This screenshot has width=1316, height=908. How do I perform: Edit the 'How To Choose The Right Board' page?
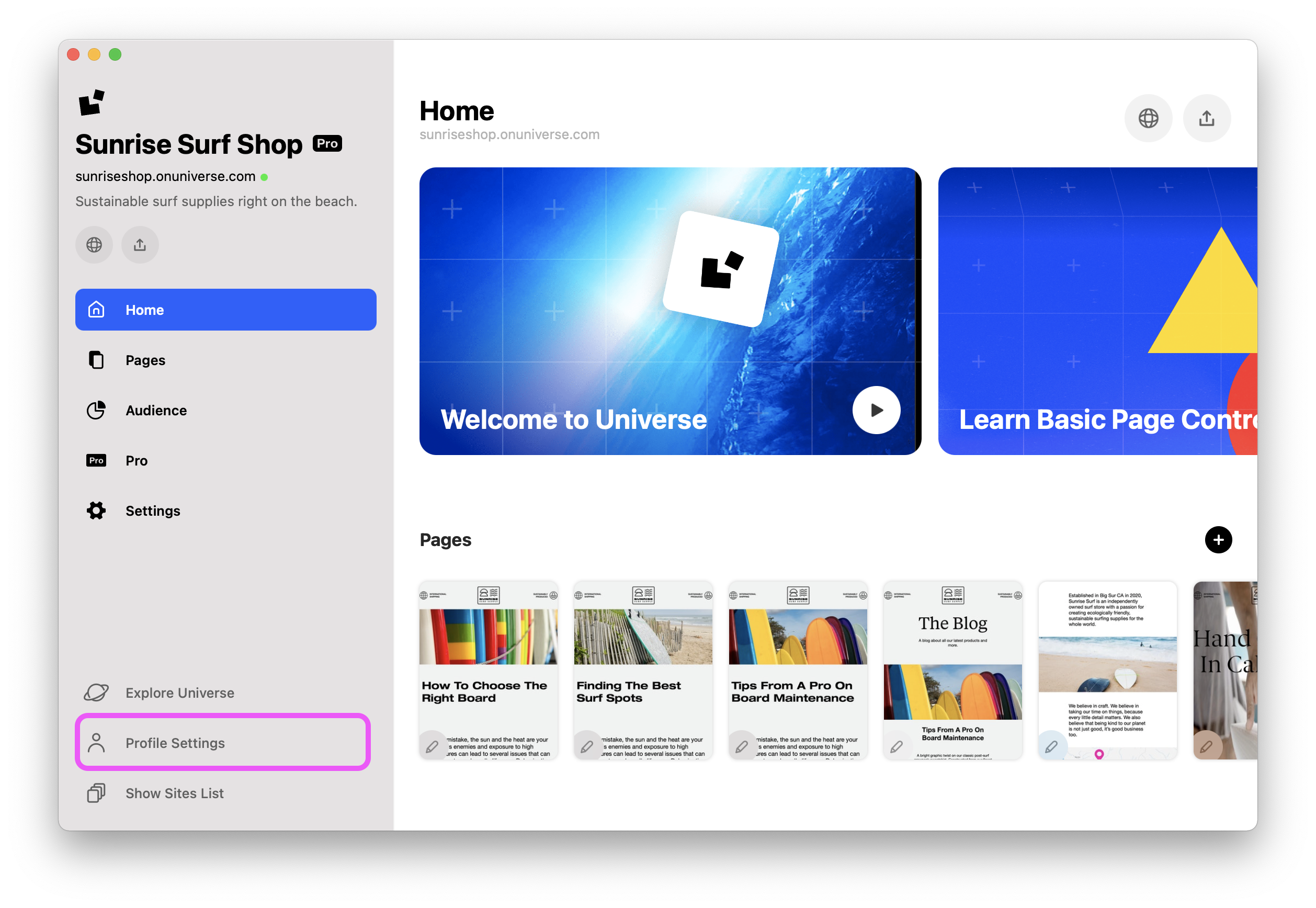pyautogui.click(x=433, y=746)
